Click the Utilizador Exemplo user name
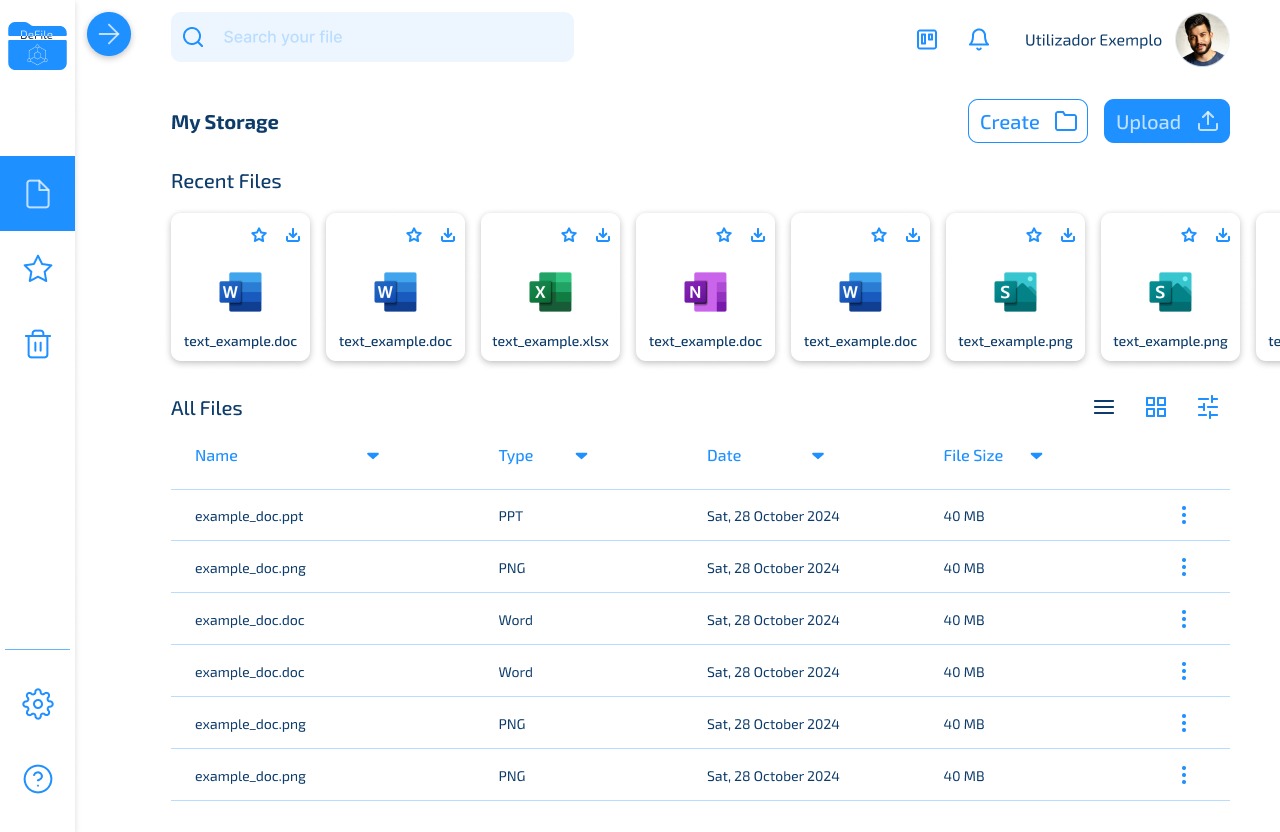 click(x=1093, y=40)
